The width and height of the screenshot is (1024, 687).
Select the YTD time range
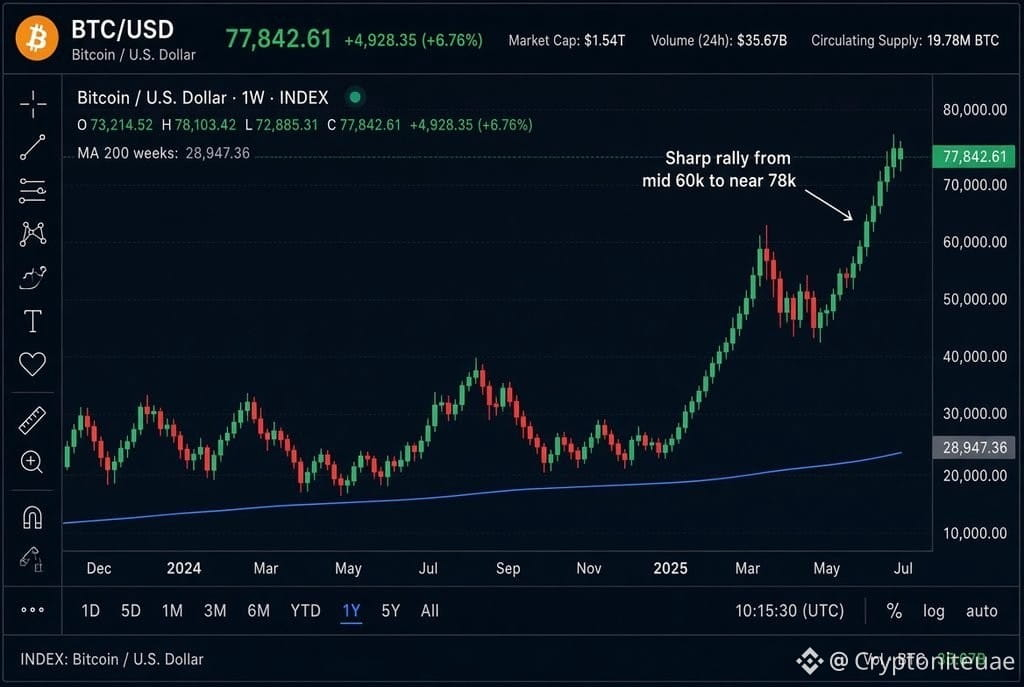coord(306,611)
